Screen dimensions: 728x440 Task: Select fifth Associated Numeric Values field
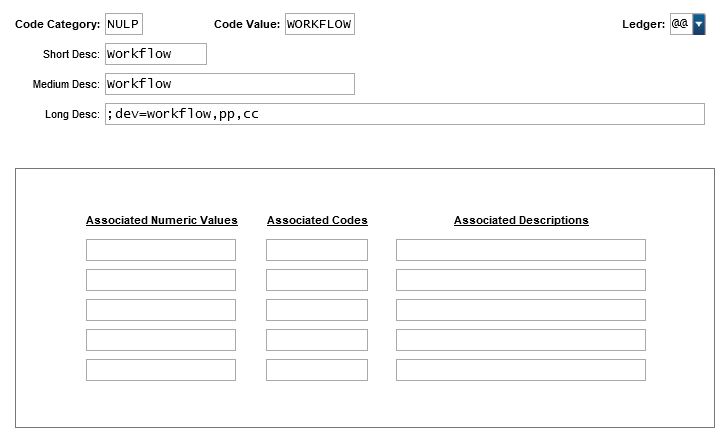pos(161,370)
